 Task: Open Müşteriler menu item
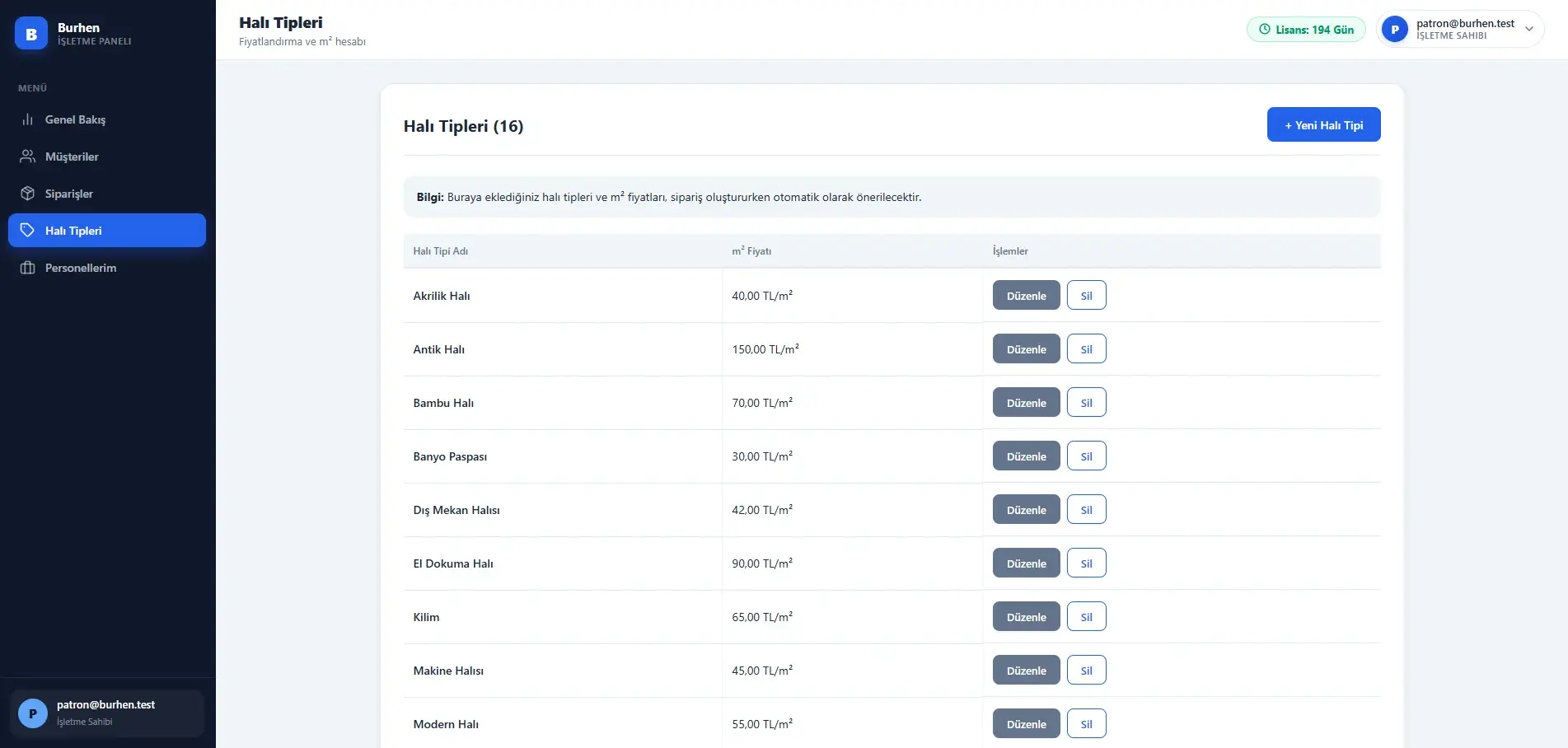click(x=107, y=157)
